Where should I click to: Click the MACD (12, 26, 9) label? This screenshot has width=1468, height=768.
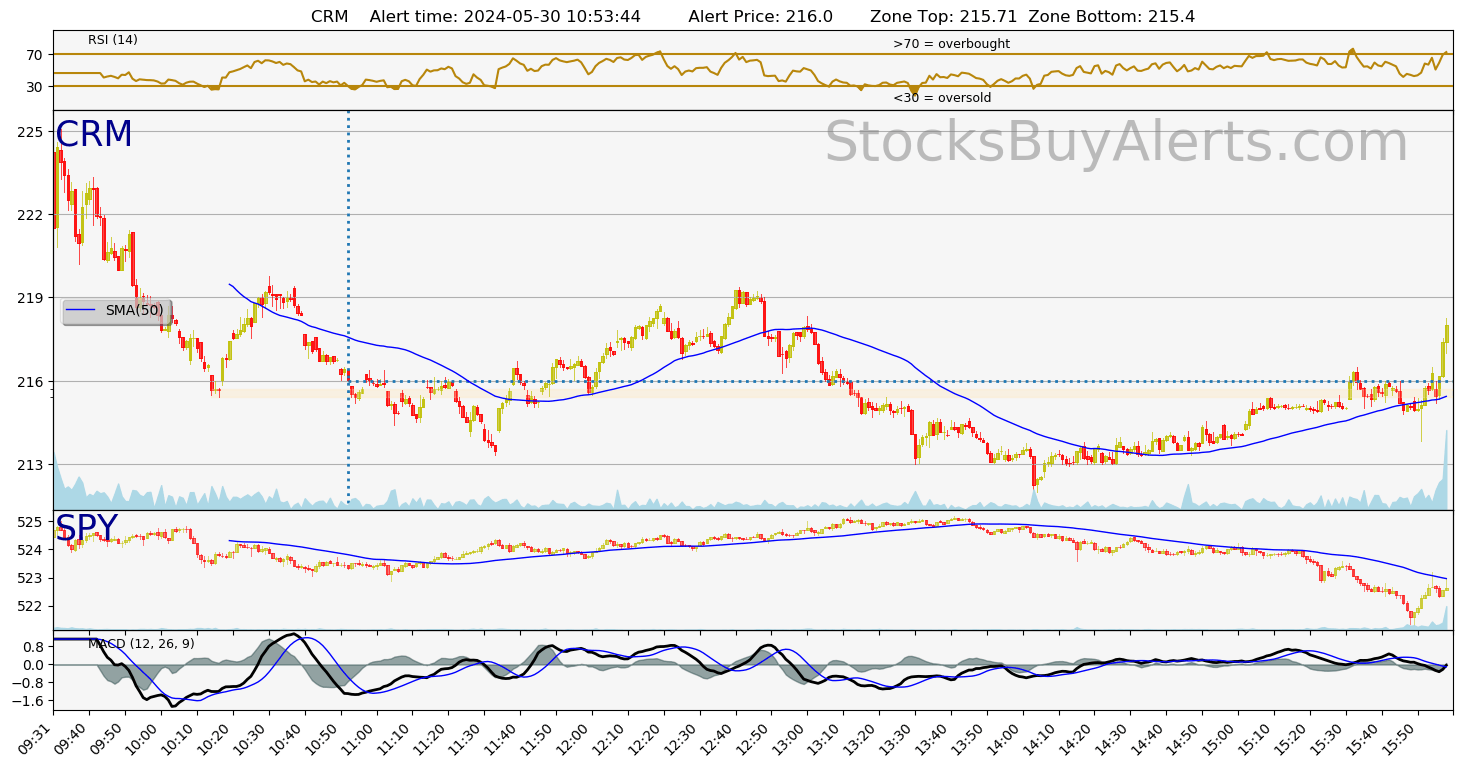(141, 644)
